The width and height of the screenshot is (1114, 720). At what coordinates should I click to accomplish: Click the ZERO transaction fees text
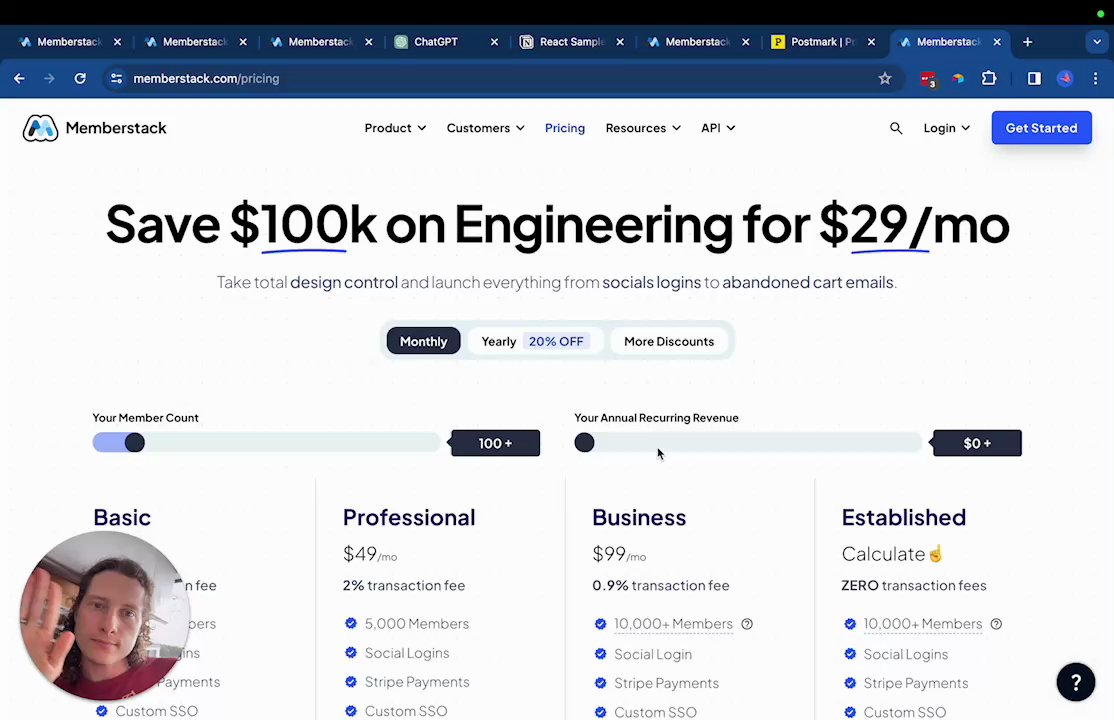click(914, 586)
